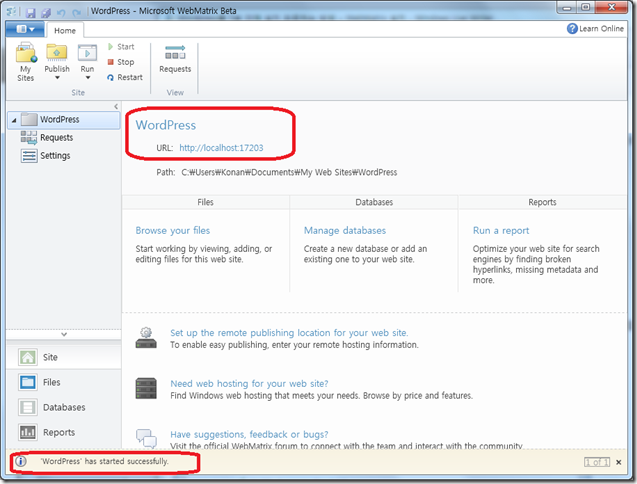Viewport: 637px width, 484px height.
Task: Click the Manage databases link
Action: (345, 230)
